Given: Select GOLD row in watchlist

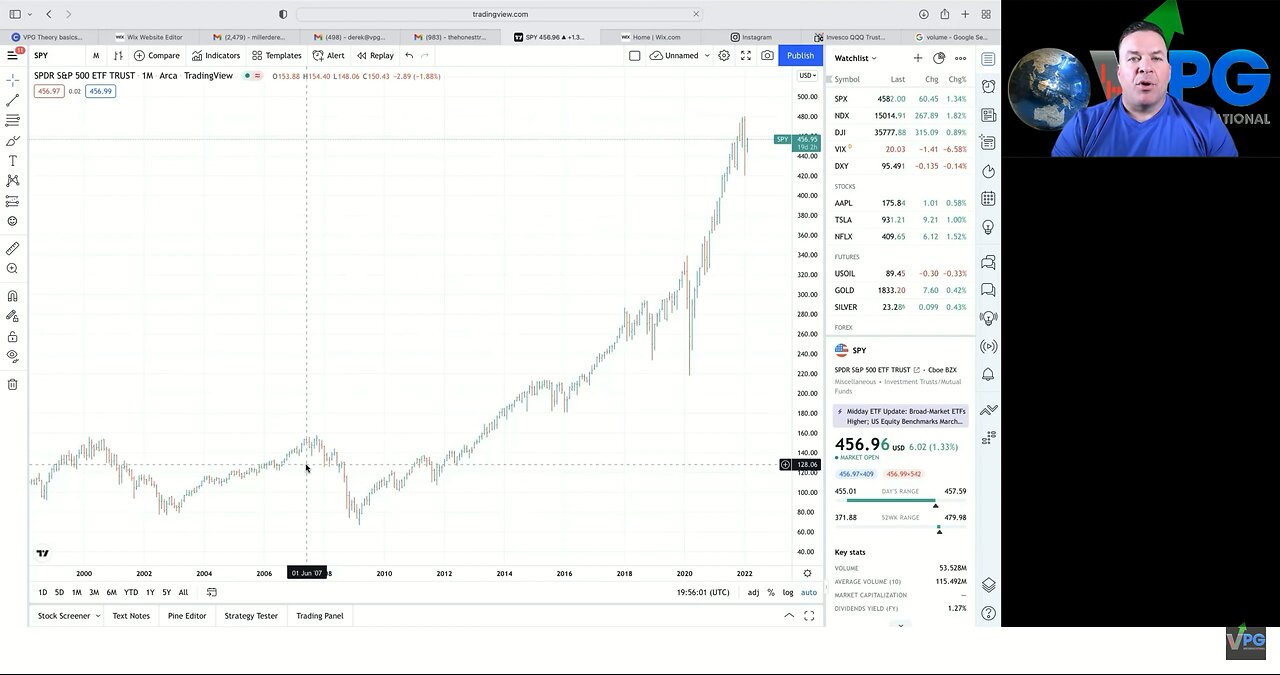Looking at the screenshot, I should (x=901, y=290).
